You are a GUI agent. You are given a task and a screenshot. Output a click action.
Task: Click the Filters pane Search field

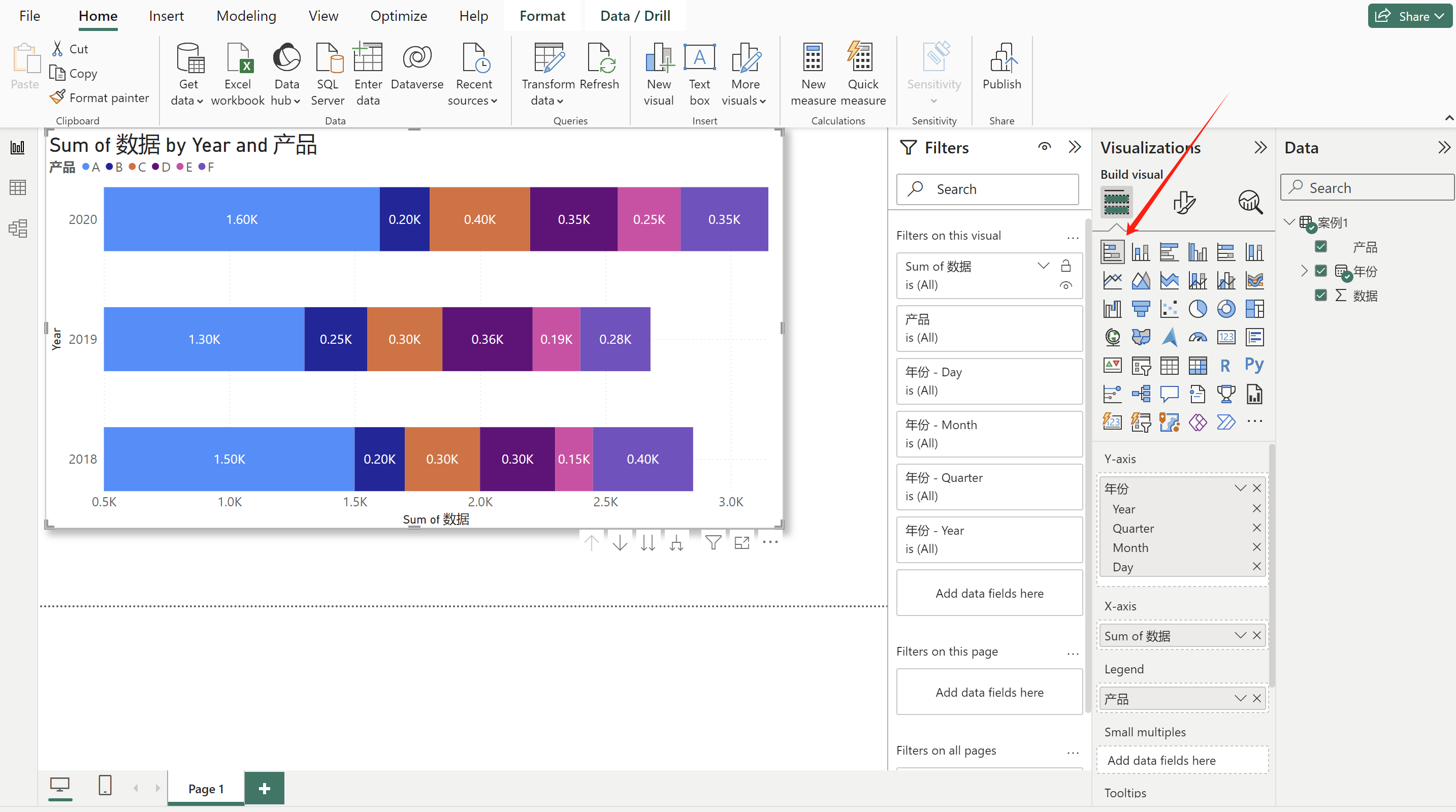tap(987, 189)
